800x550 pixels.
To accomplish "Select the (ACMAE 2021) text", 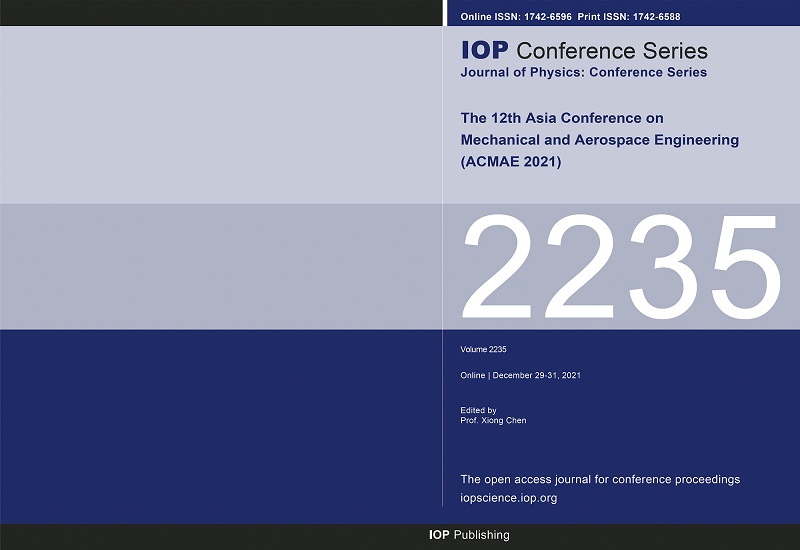I will pyautogui.click(x=511, y=162).
